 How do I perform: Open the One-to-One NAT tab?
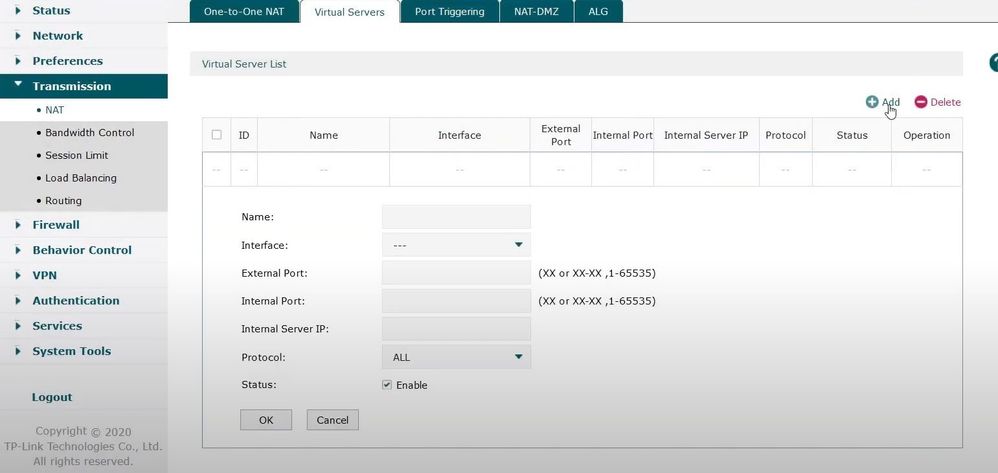coord(238,12)
